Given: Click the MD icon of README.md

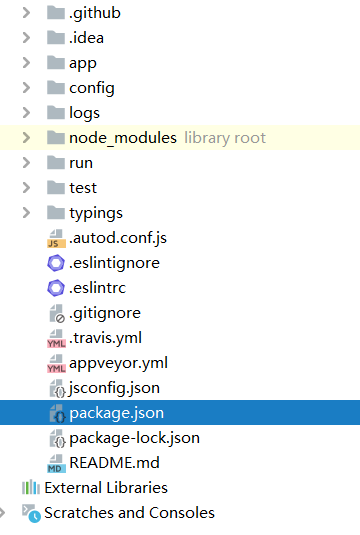Looking at the screenshot, I should [x=56, y=463].
